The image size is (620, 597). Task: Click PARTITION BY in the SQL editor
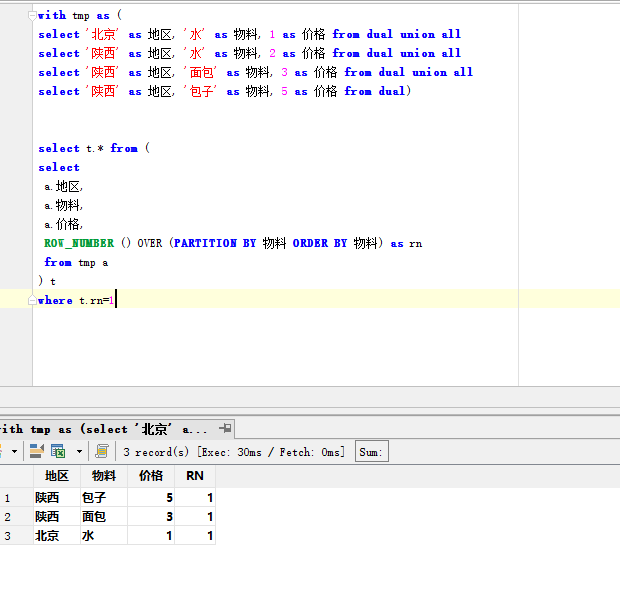(x=215, y=243)
